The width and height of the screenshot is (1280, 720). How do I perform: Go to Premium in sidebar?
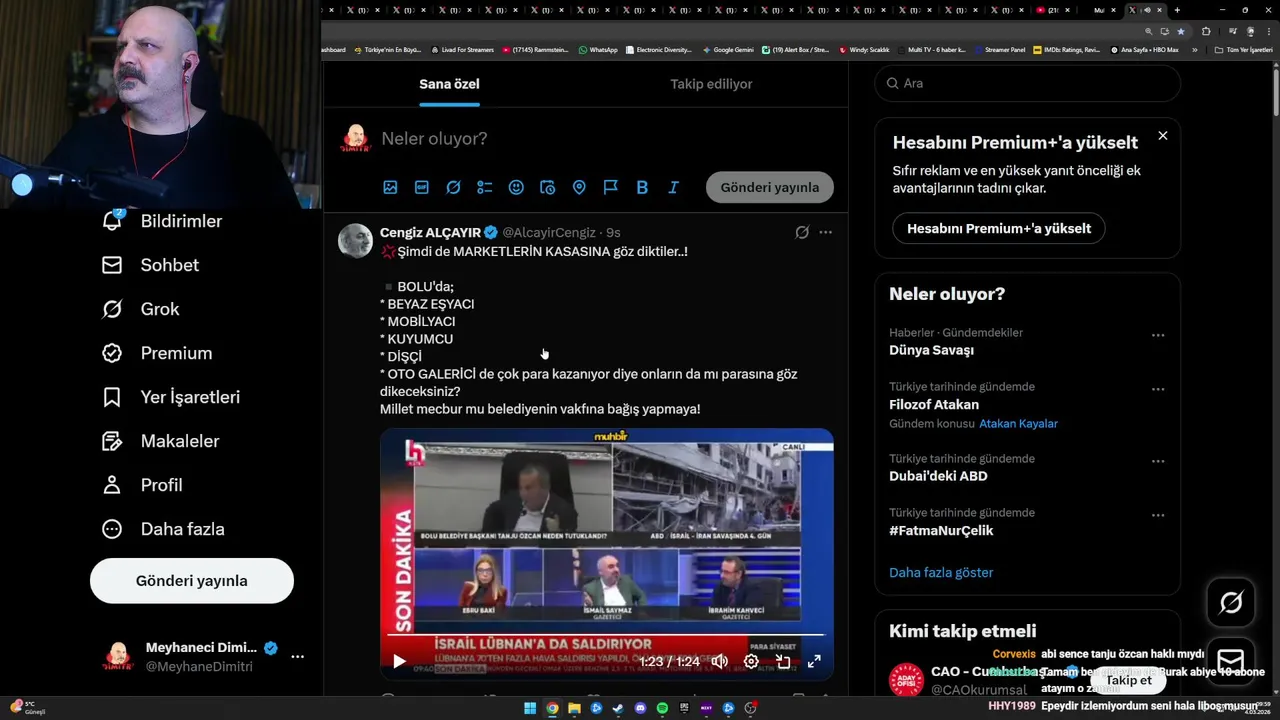156,353
